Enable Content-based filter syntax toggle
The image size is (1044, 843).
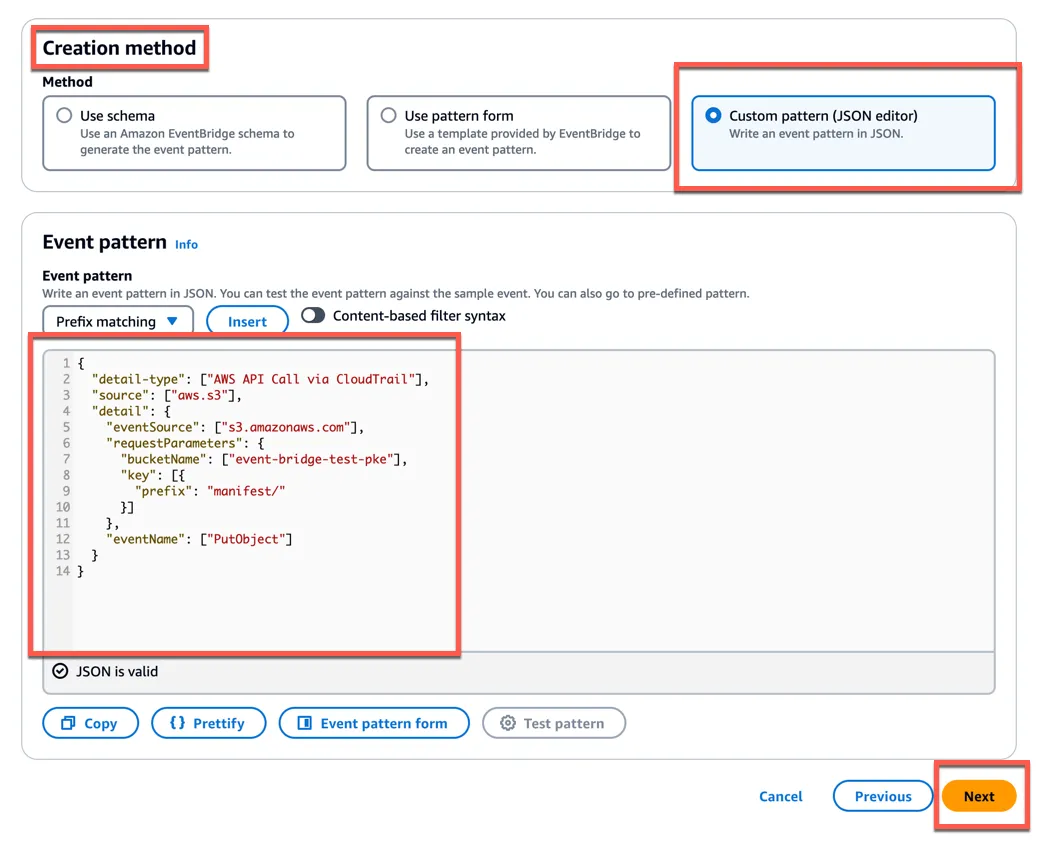tap(313, 316)
